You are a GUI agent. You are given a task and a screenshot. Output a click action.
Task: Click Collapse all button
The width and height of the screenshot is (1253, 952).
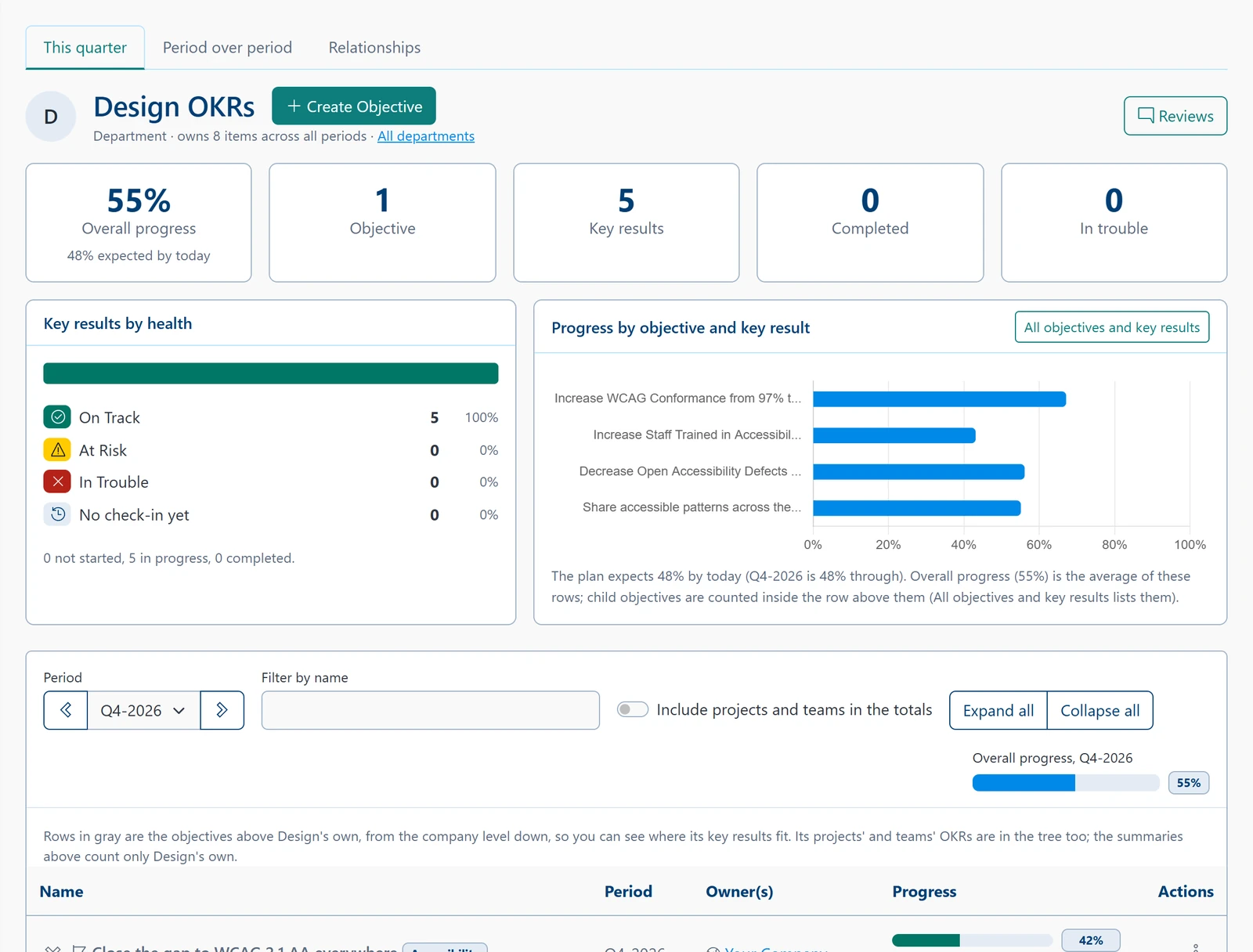tap(1100, 710)
